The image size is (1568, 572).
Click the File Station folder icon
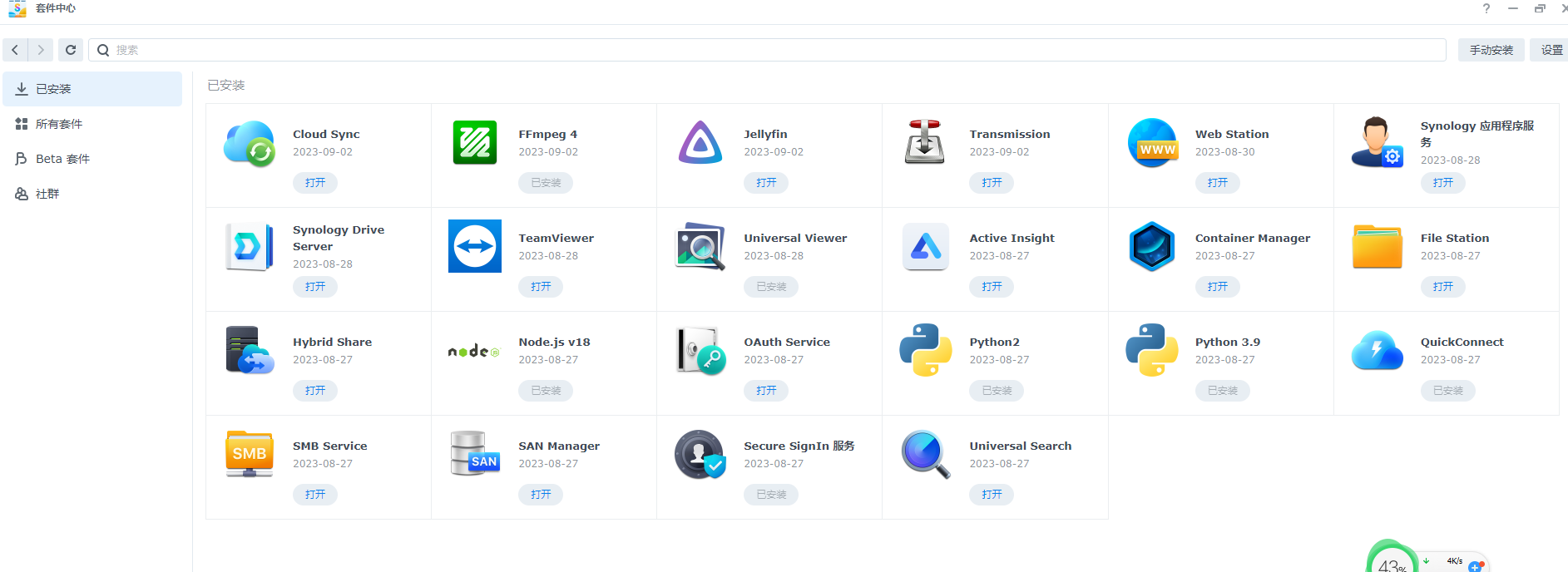pyautogui.click(x=1377, y=246)
